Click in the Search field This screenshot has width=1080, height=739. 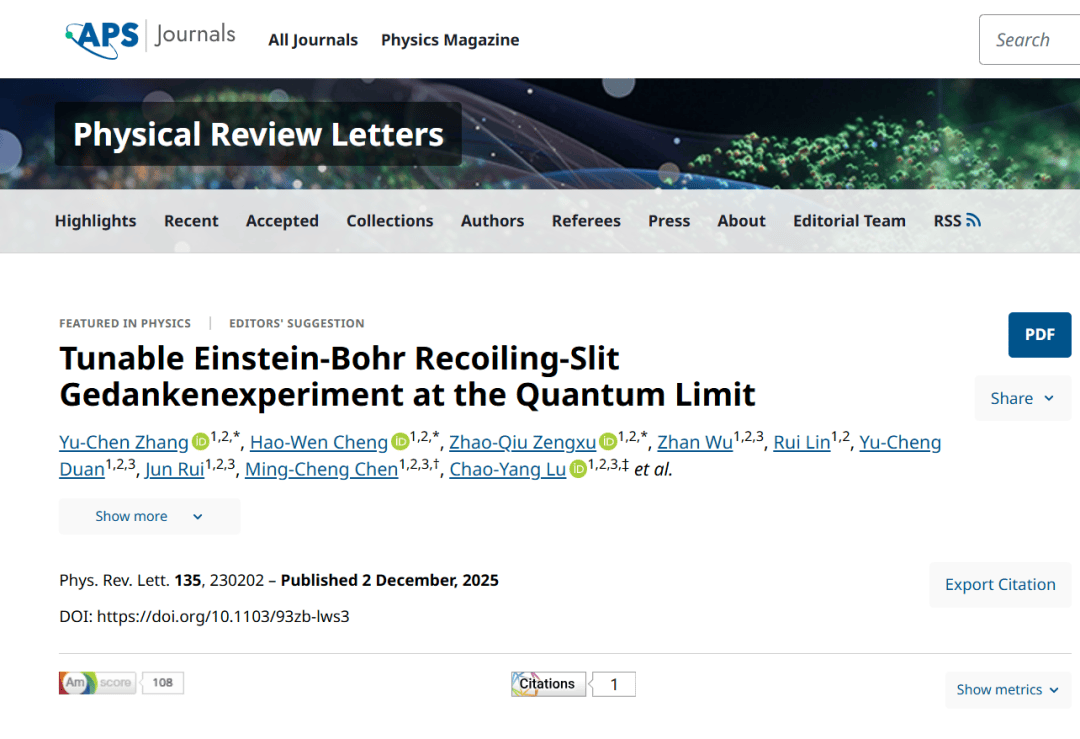1030,40
